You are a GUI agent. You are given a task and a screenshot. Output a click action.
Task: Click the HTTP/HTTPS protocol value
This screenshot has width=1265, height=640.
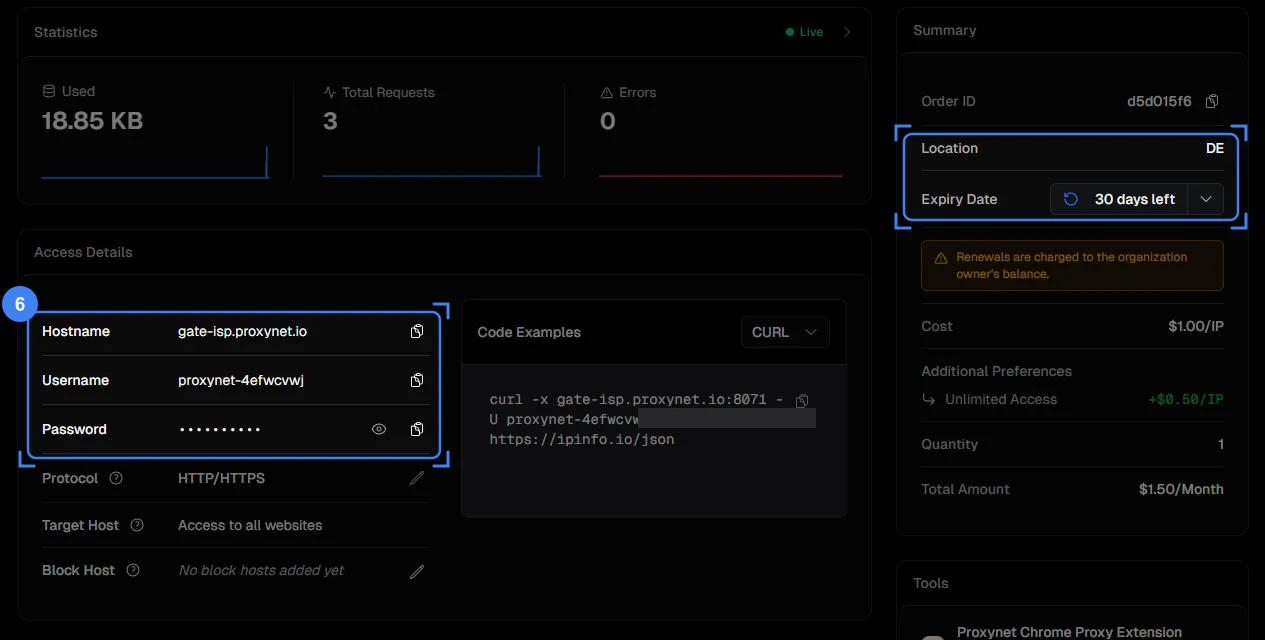click(221, 478)
